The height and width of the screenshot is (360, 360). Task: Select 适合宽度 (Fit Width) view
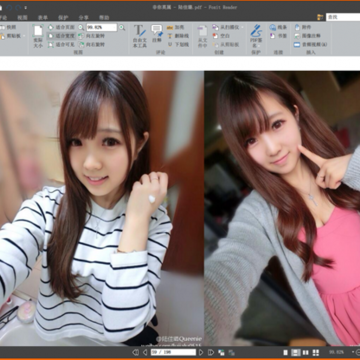click(x=61, y=36)
